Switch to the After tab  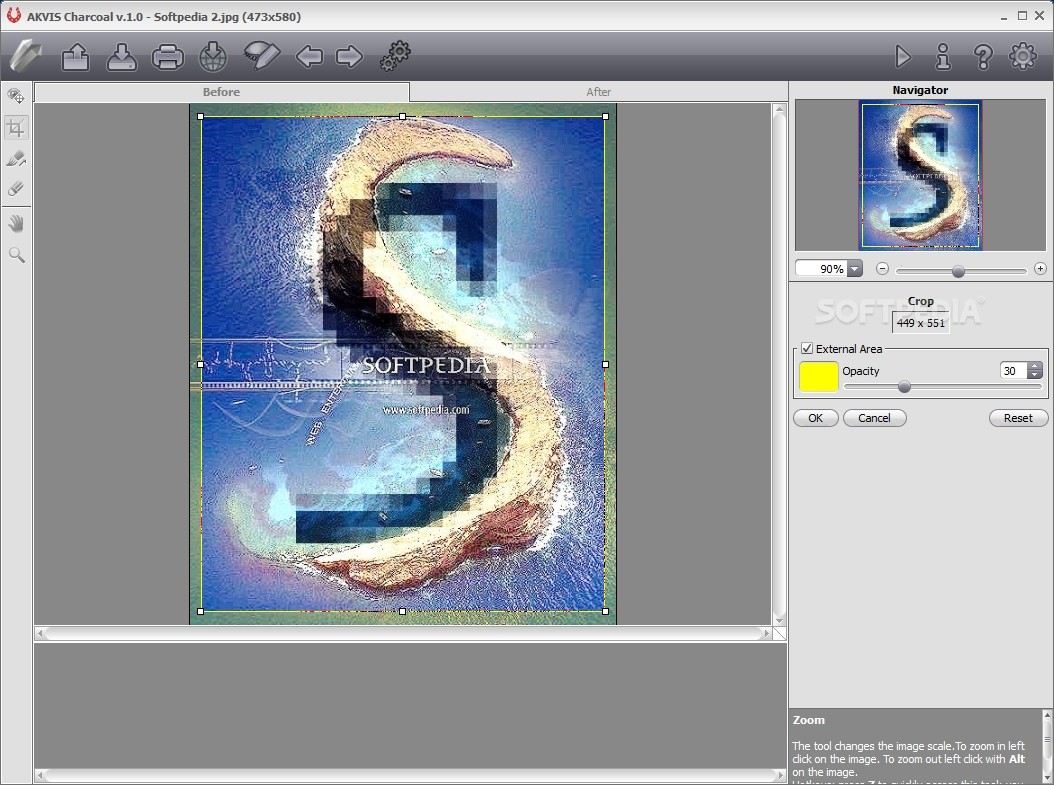pyautogui.click(x=598, y=92)
